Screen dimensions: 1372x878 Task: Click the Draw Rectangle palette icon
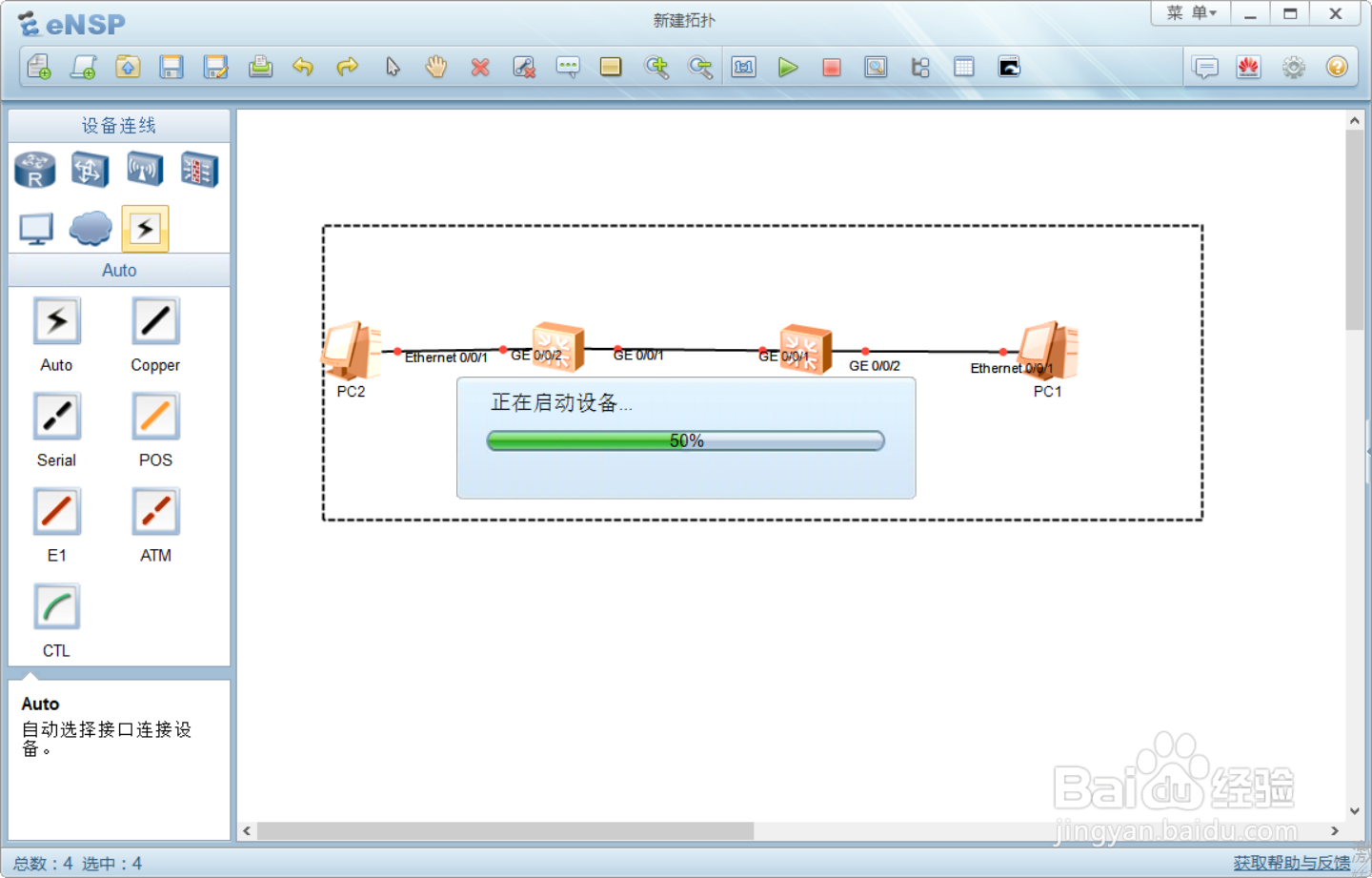(611, 67)
